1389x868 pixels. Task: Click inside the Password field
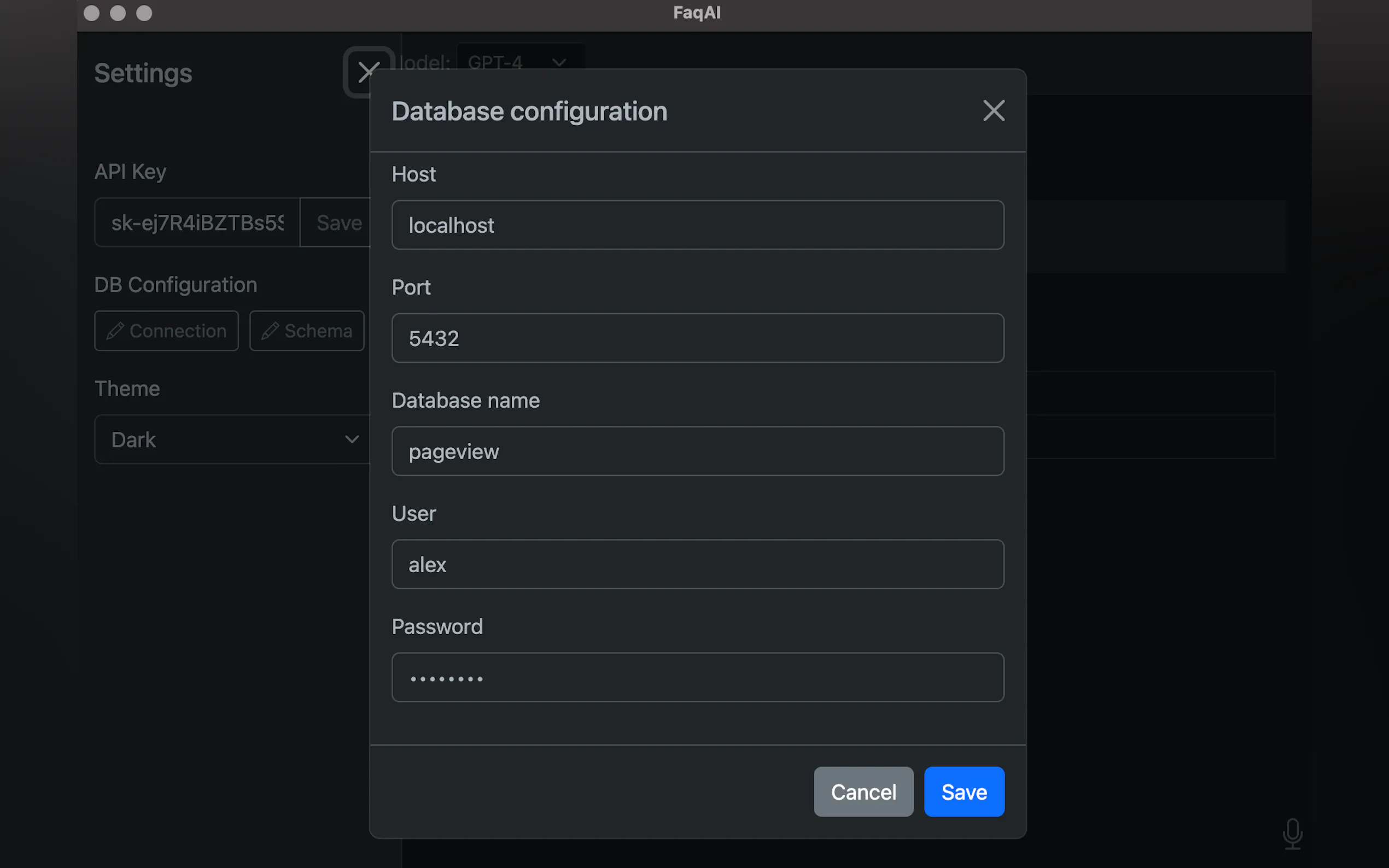click(x=697, y=677)
